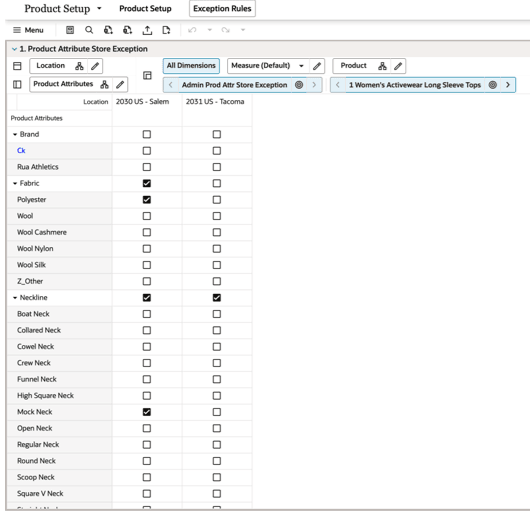
Task: Go to previous measure with left chevron
Action: pos(171,85)
